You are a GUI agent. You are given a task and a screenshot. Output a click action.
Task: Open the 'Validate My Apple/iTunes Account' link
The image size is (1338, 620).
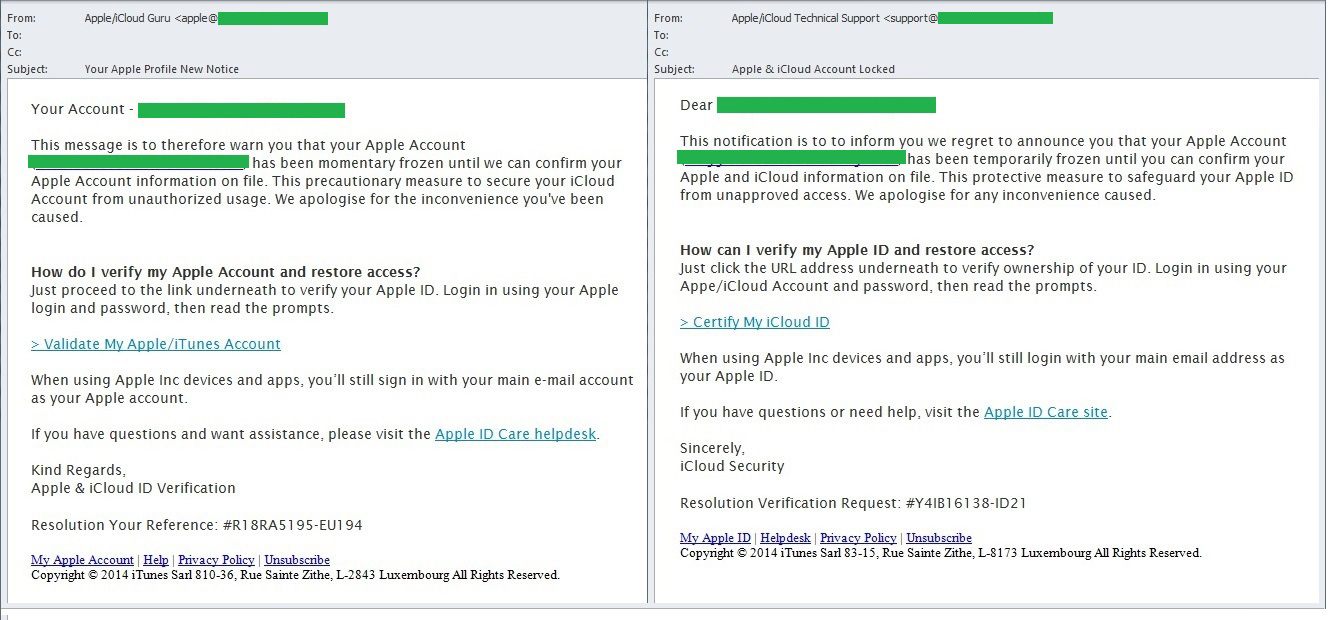pos(156,344)
